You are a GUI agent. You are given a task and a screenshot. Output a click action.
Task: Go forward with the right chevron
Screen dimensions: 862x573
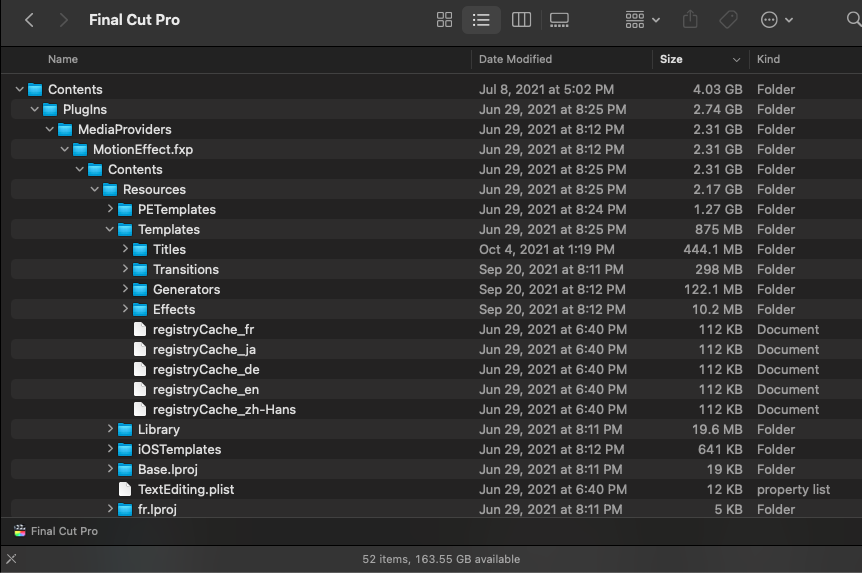coord(63,20)
